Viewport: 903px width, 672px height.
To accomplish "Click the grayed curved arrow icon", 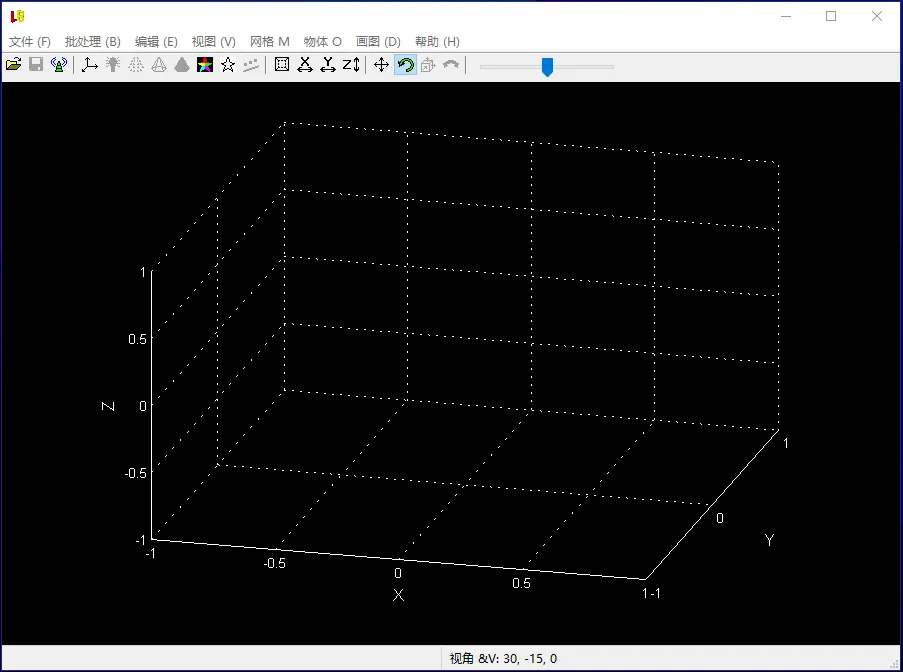I will pos(451,64).
